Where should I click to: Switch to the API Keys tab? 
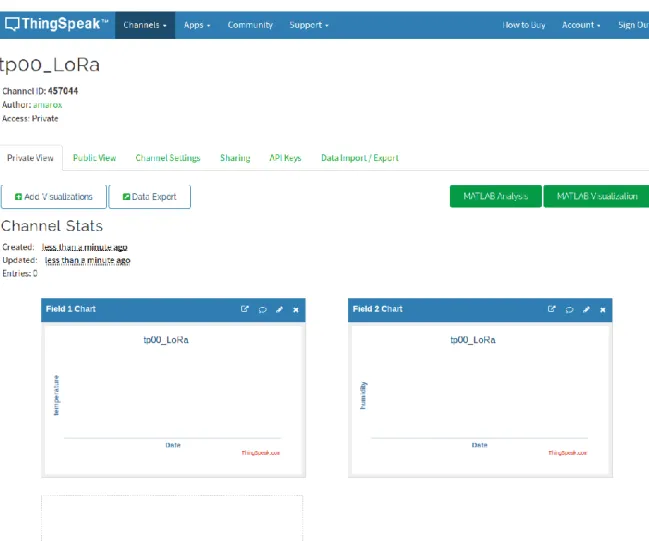pyautogui.click(x=285, y=158)
